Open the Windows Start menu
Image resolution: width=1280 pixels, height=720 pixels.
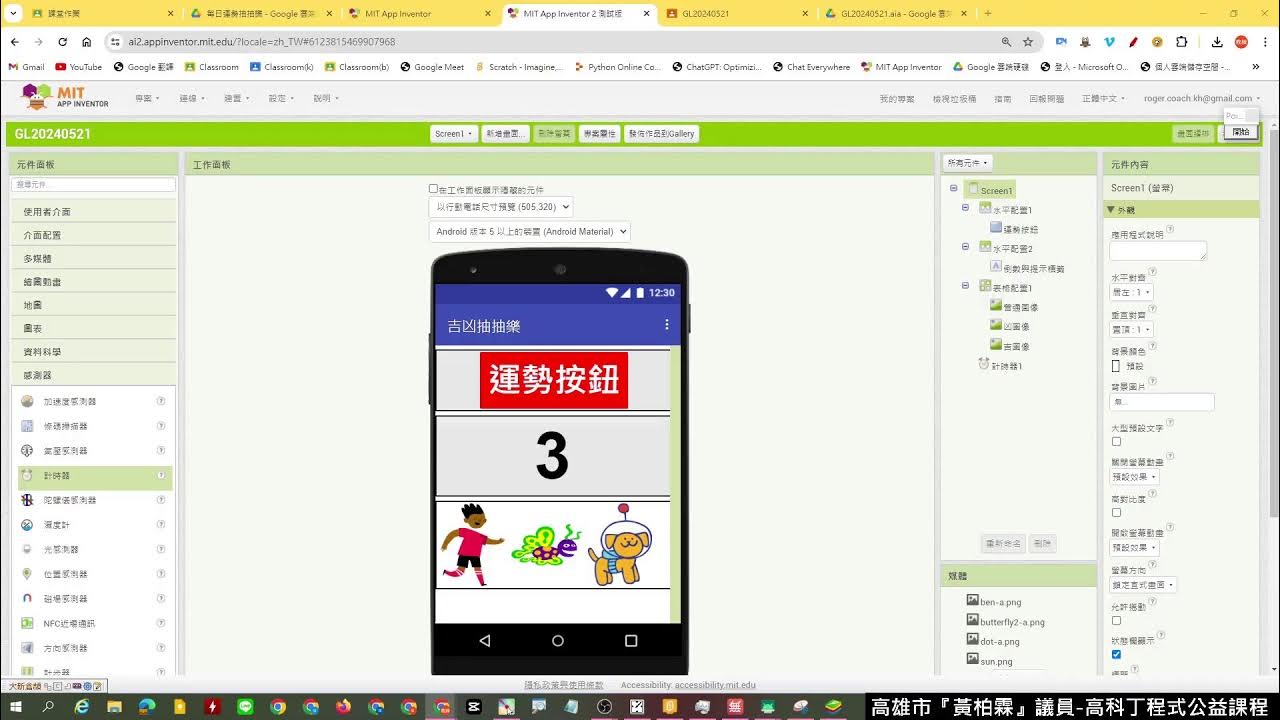click(x=16, y=707)
